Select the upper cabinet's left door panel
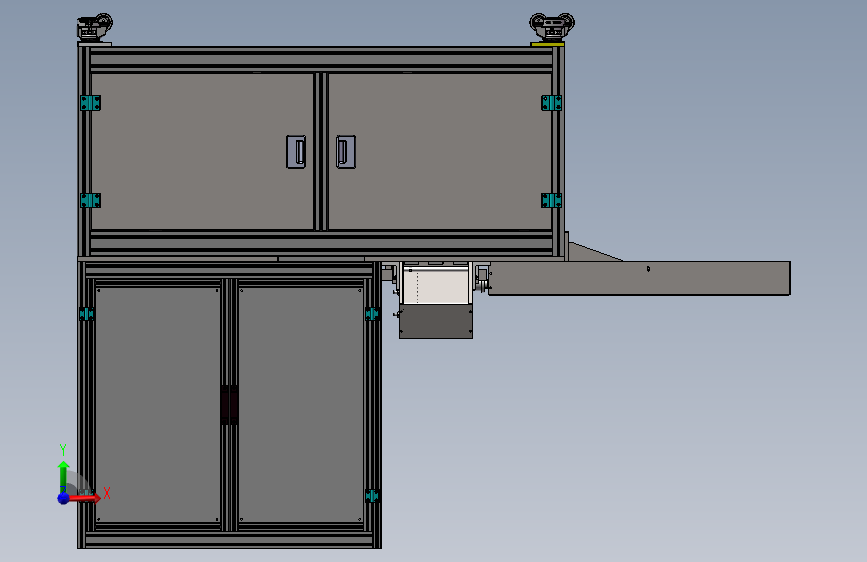The height and width of the screenshot is (562, 867). (x=202, y=151)
